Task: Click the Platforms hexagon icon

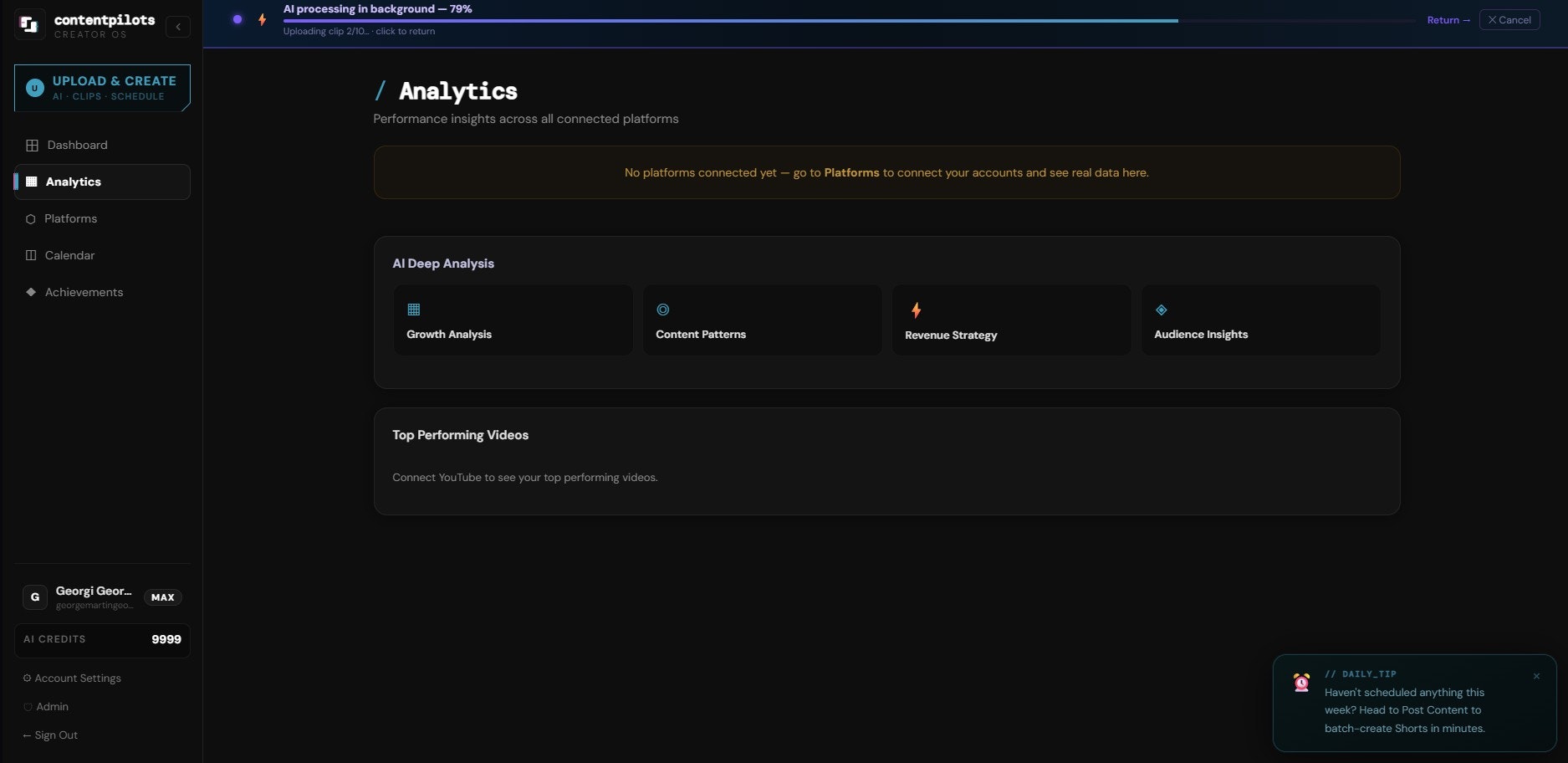Action: click(31, 219)
